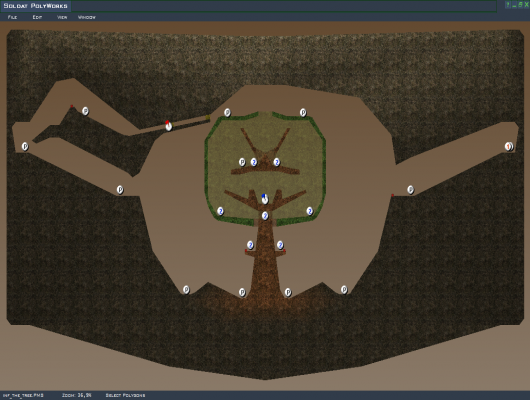Select the blue flag marker inside the tree
The width and height of the screenshot is (530, 400).
(265, 199)
